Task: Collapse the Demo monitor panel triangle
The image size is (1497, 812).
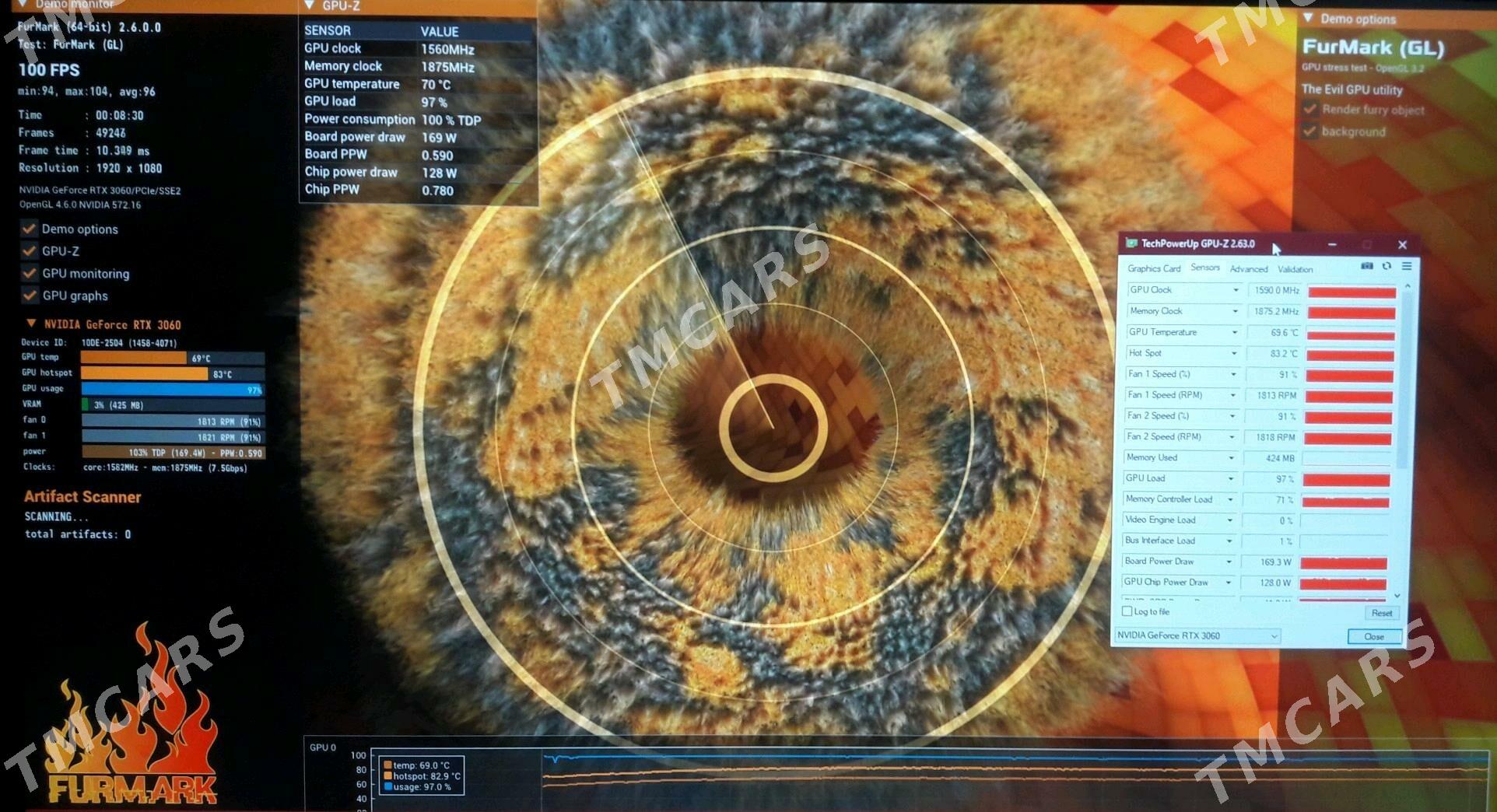Action: tap(23, 4)
